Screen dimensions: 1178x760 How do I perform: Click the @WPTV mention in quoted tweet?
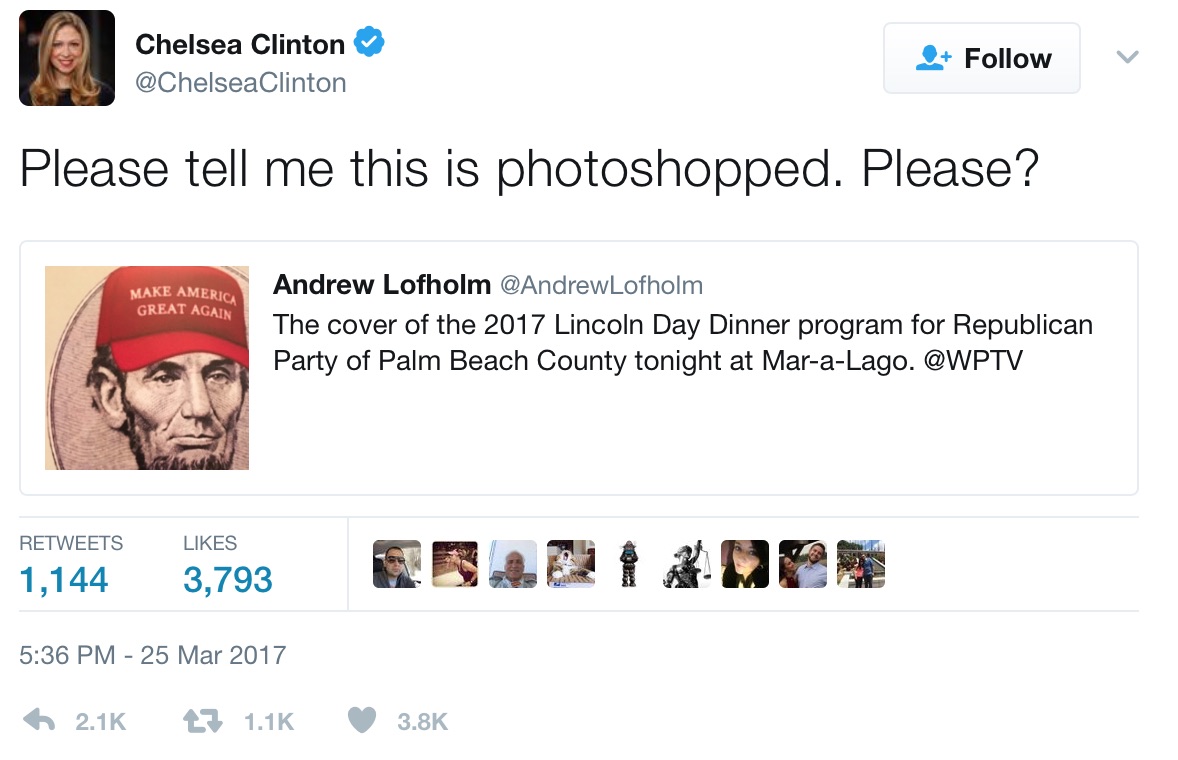coord(973,361)
